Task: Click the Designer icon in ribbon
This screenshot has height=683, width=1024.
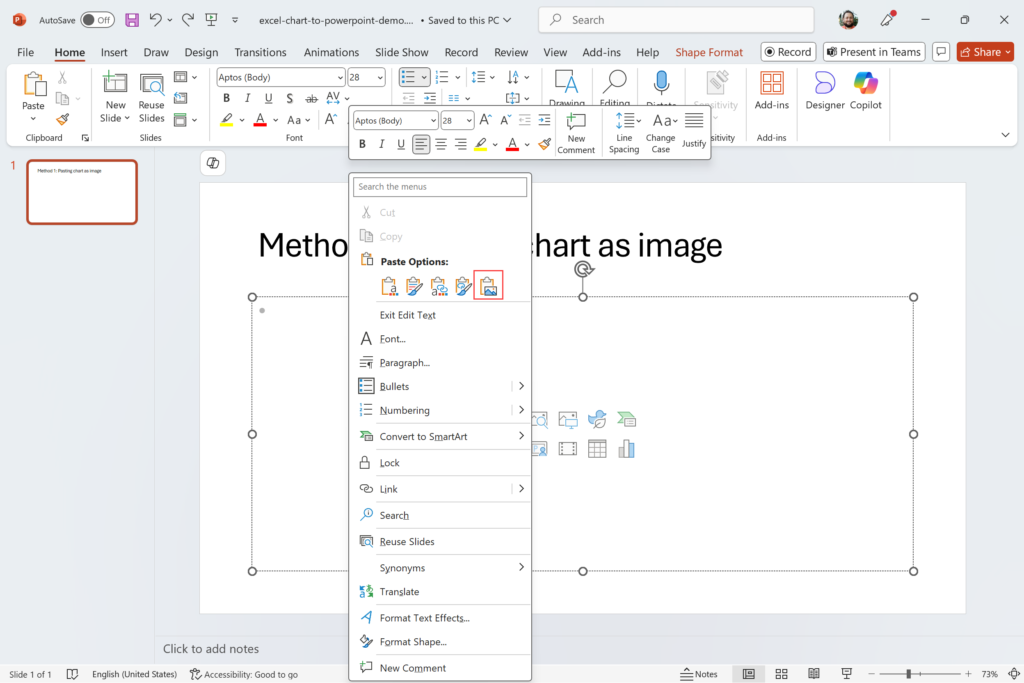Action: [824, 91]
